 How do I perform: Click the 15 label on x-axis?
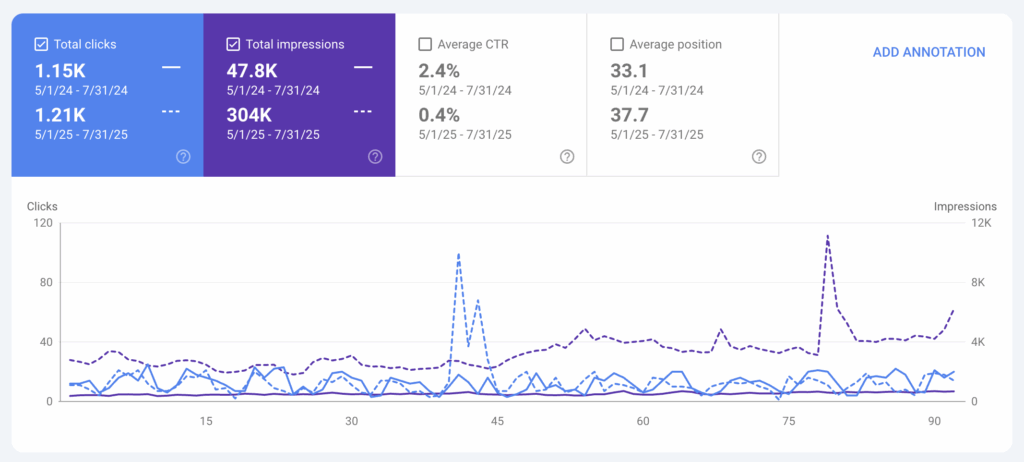point(206,421)
